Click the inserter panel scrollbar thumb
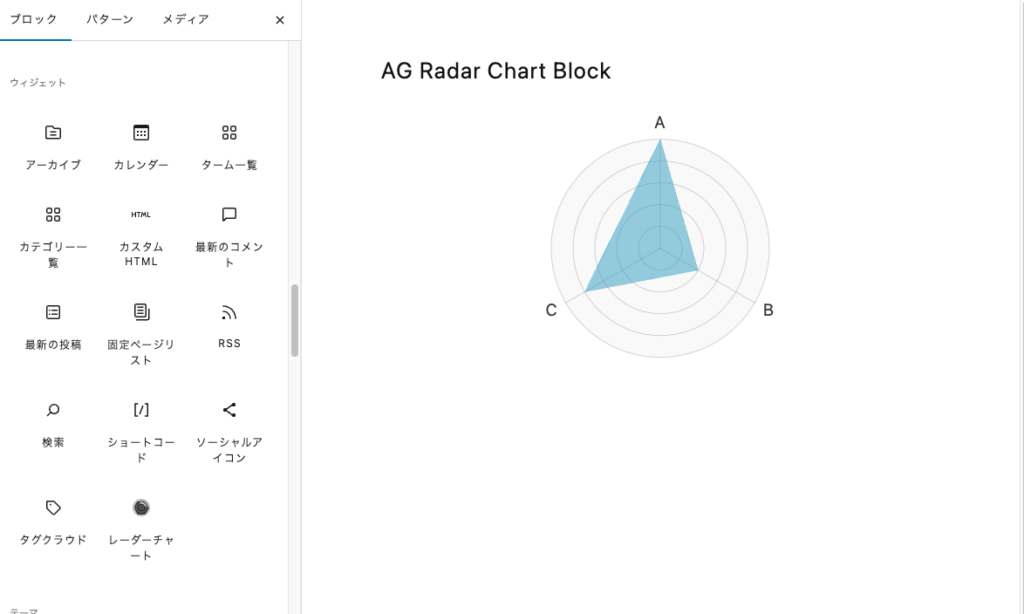 [x=294, y=320]
